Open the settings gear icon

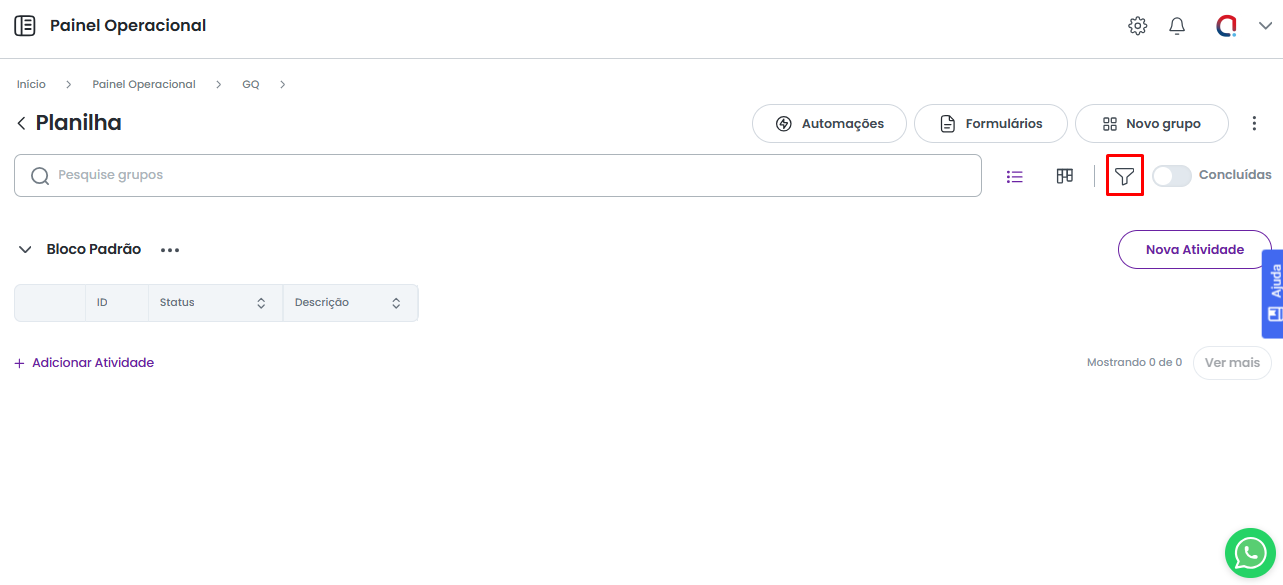(x=1137, y=26)
